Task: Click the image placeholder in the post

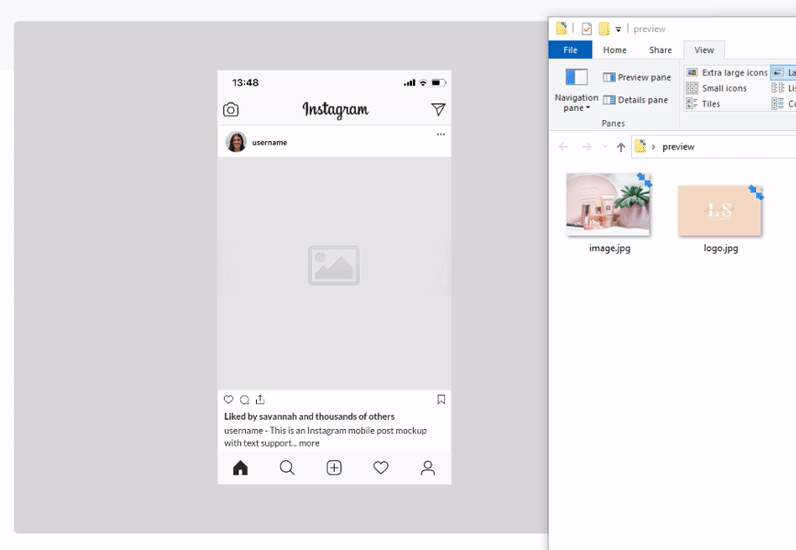Action: 334,265
